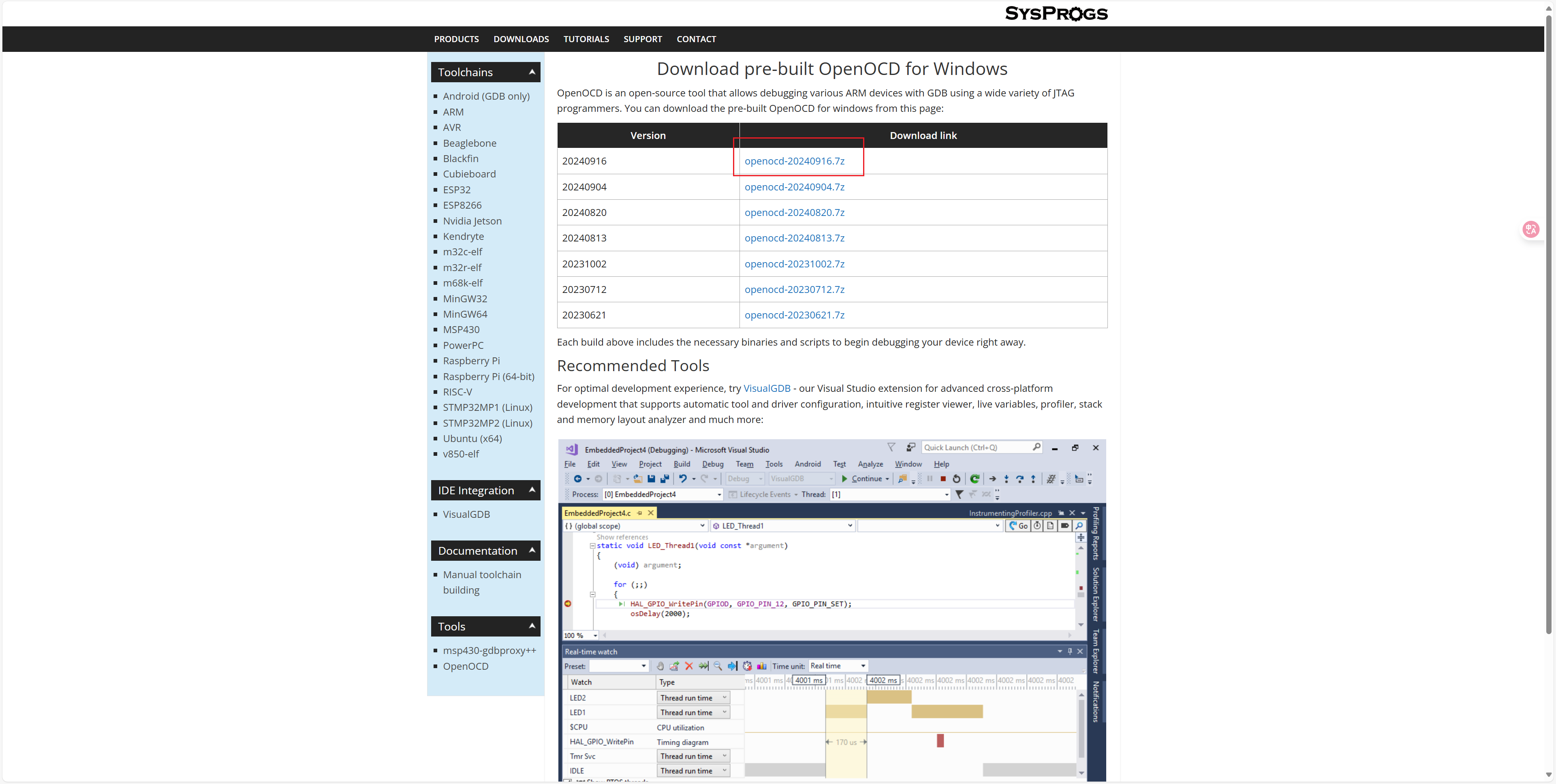The image size is (1556, 784).
Task: Download openocd-20230712.7z
Action: (794, 289)
